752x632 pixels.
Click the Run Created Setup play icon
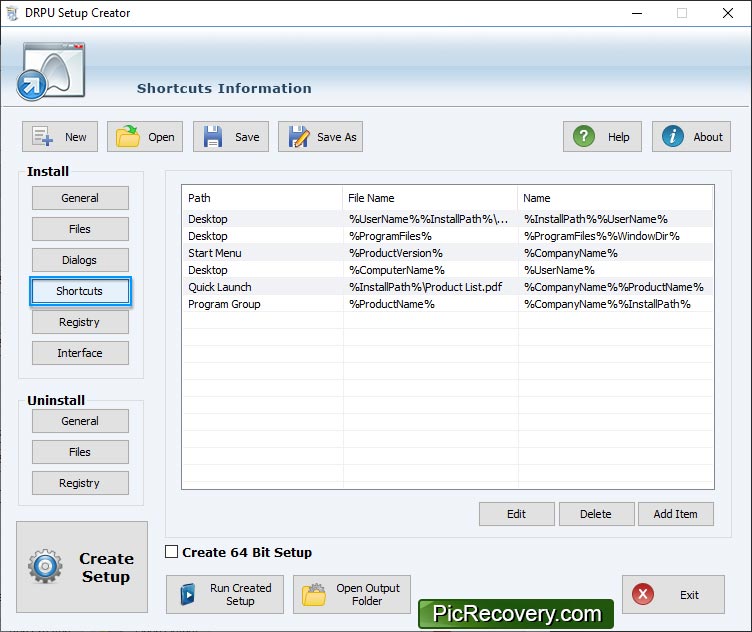[x=188, y=595]
